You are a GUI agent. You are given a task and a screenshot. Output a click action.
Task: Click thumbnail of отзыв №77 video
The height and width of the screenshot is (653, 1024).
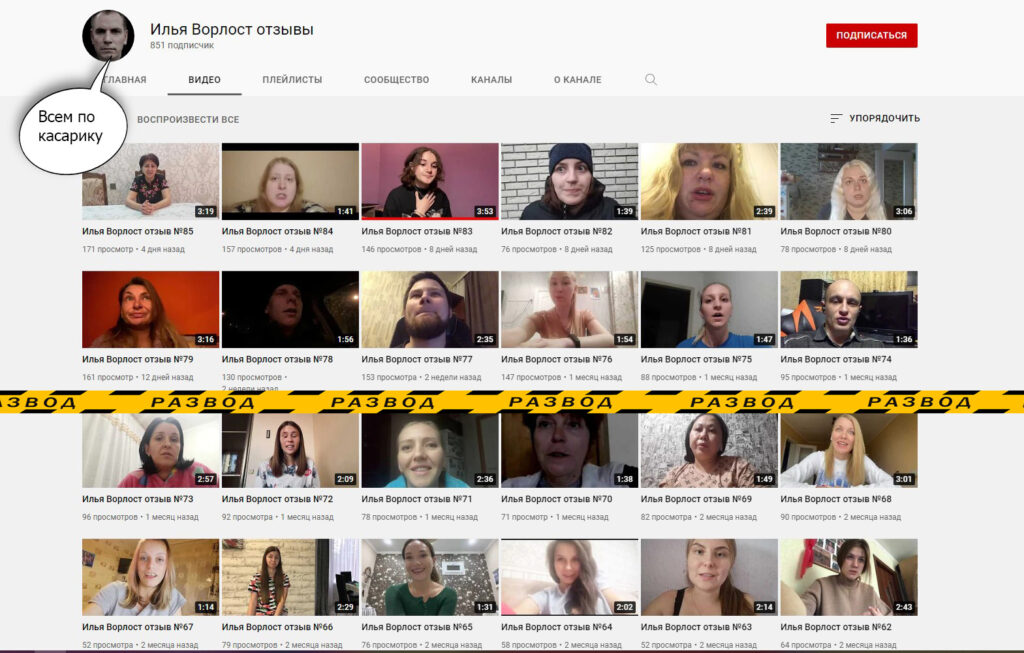point(429,309)
